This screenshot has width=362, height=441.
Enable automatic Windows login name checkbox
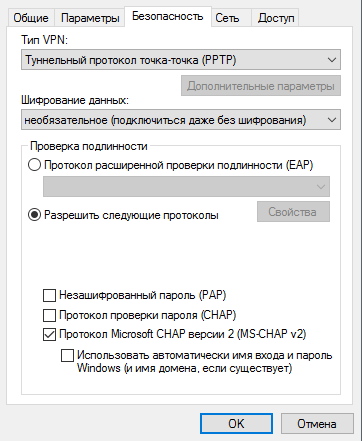(x=67, y=355)
